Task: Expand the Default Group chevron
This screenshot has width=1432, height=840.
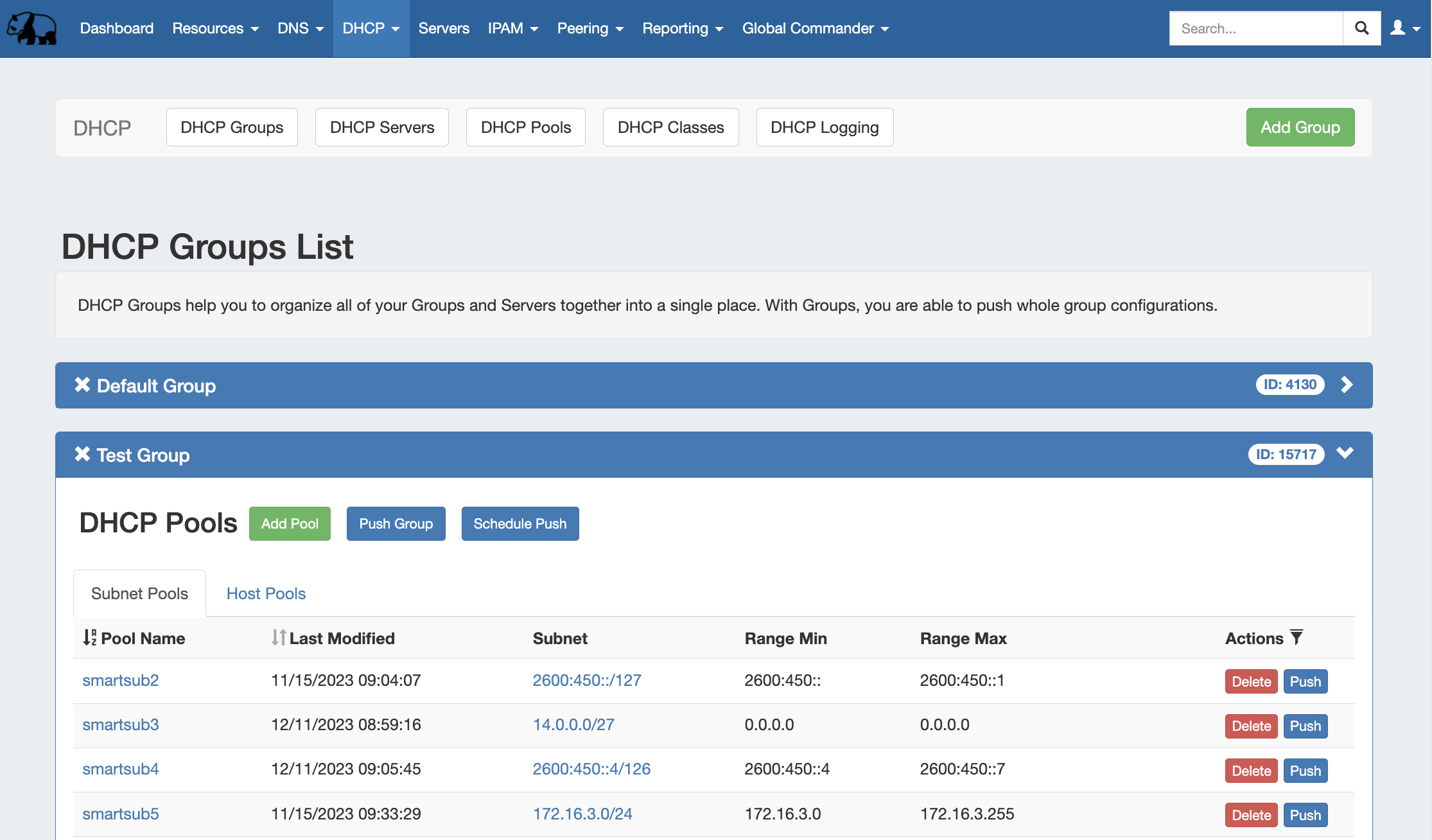Action: pyautogui.click(x=1347, y=385)
